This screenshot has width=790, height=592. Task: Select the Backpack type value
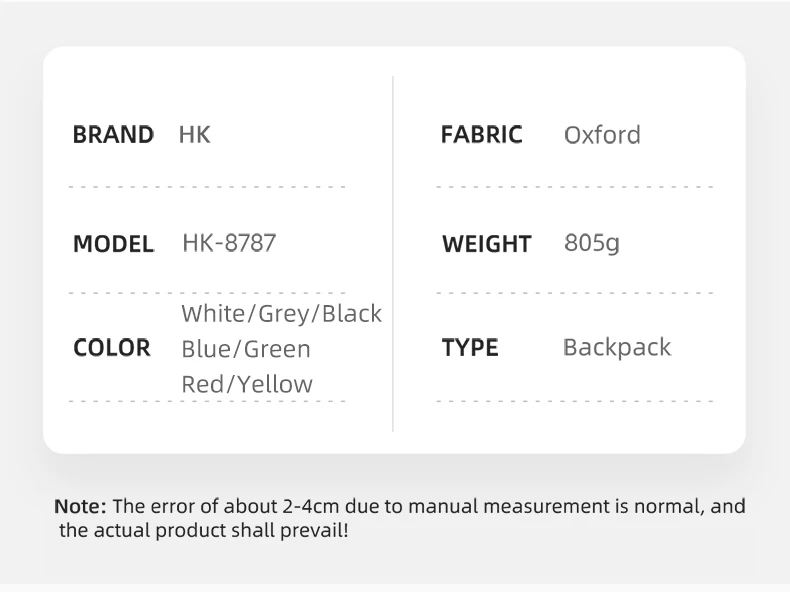pos(617,348)
